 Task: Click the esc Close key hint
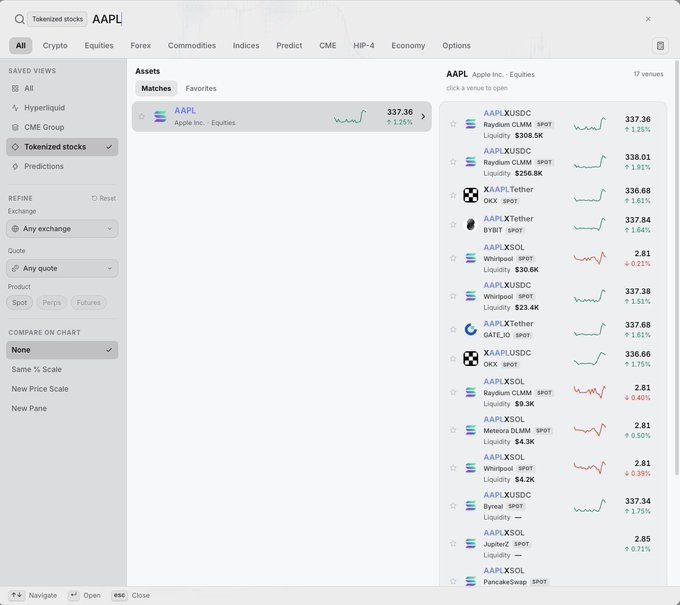click(119, 595)
